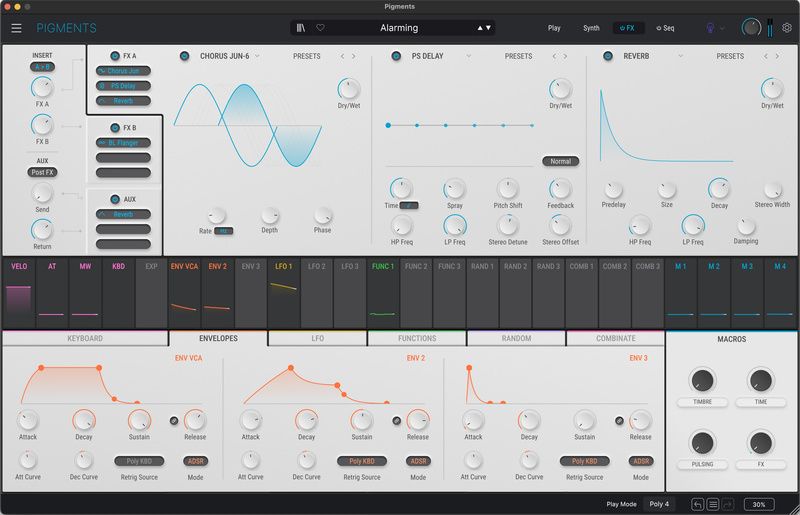Expand the PS Delay effect type dropdown

(468, 56)
